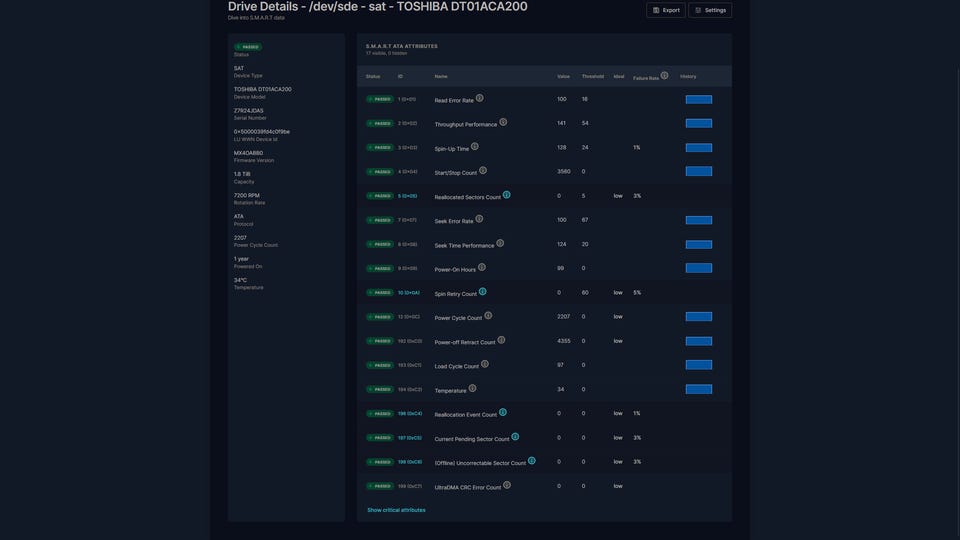Open info icon for Start/Stop Count
960x540 pixels.
(x=482, y=170)
